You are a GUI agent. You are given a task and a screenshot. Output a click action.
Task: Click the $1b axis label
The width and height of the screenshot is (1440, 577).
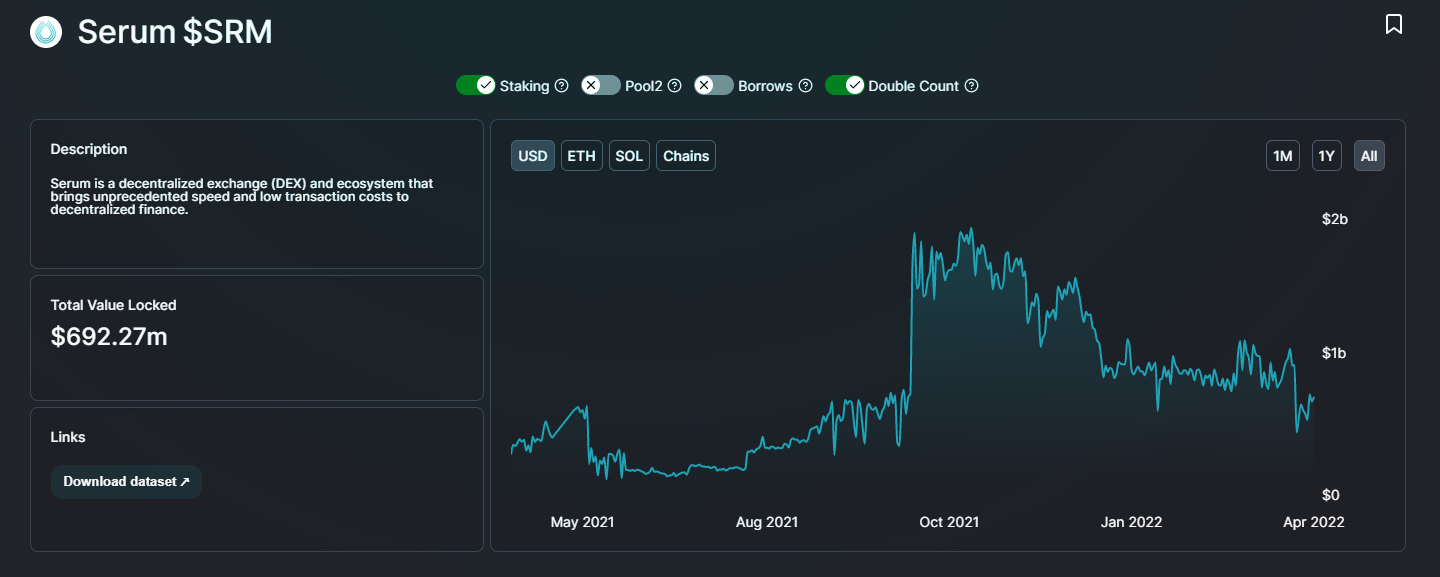coord(1335,353)
